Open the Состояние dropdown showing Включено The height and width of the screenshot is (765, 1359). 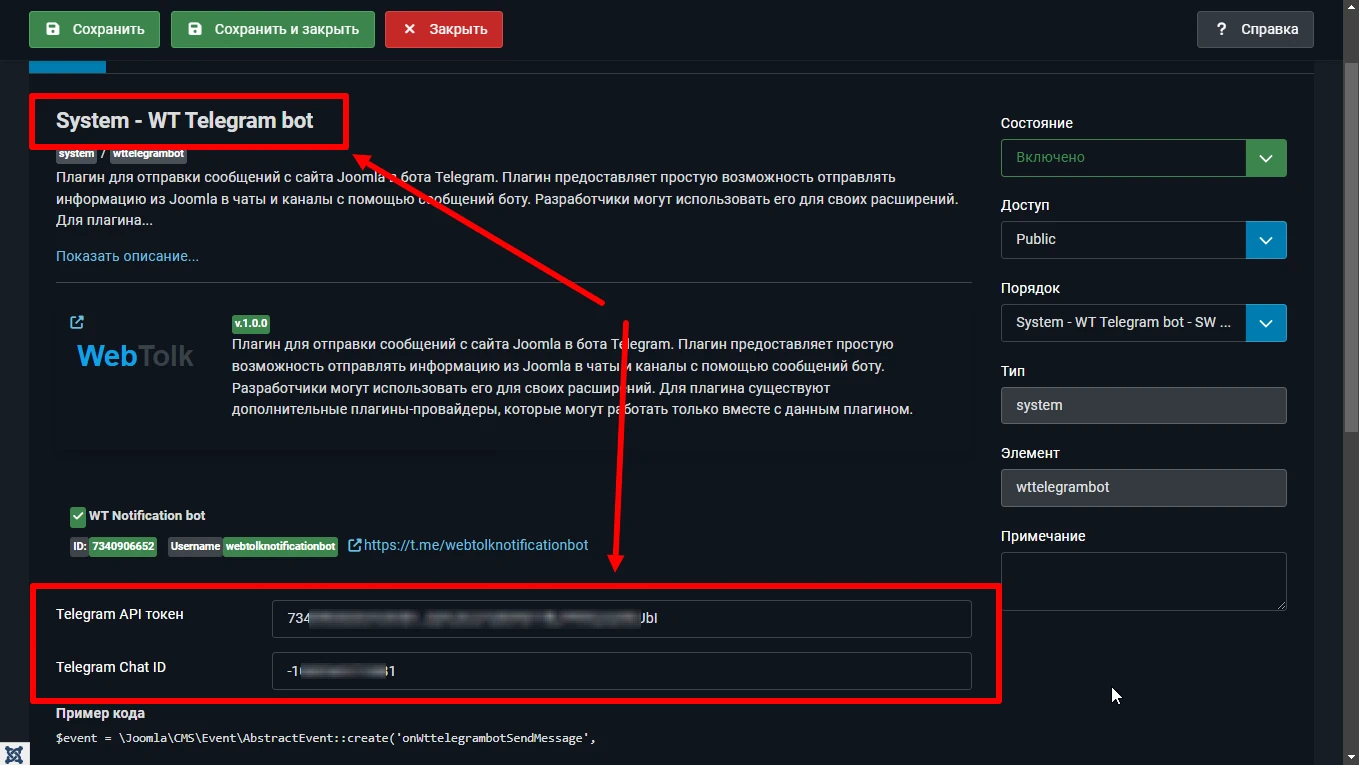[x=1265, y=157]
